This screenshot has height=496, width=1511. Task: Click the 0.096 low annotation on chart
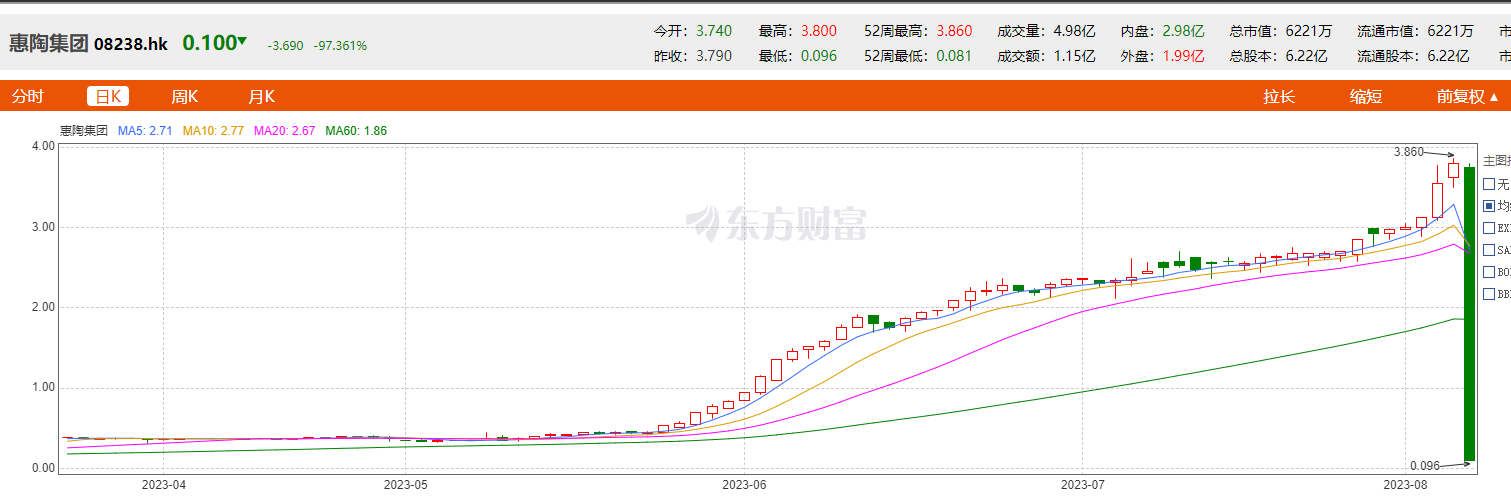(1425, 465)
